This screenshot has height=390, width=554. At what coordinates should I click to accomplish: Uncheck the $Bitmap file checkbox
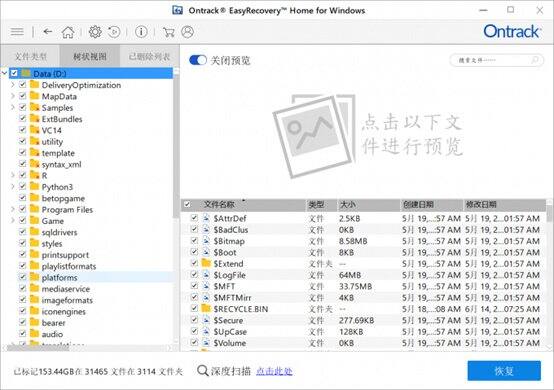point(194,241)
